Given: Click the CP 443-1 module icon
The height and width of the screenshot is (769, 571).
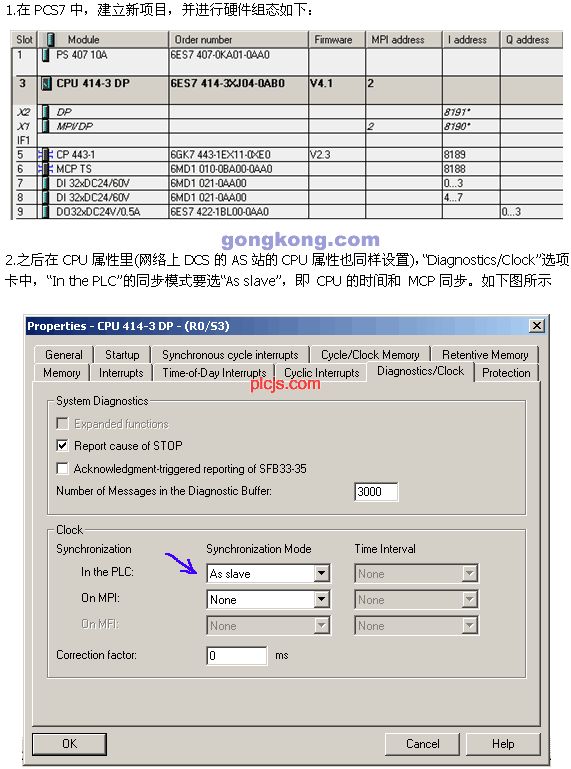Looking at the screenshot, I should (46, 155).
